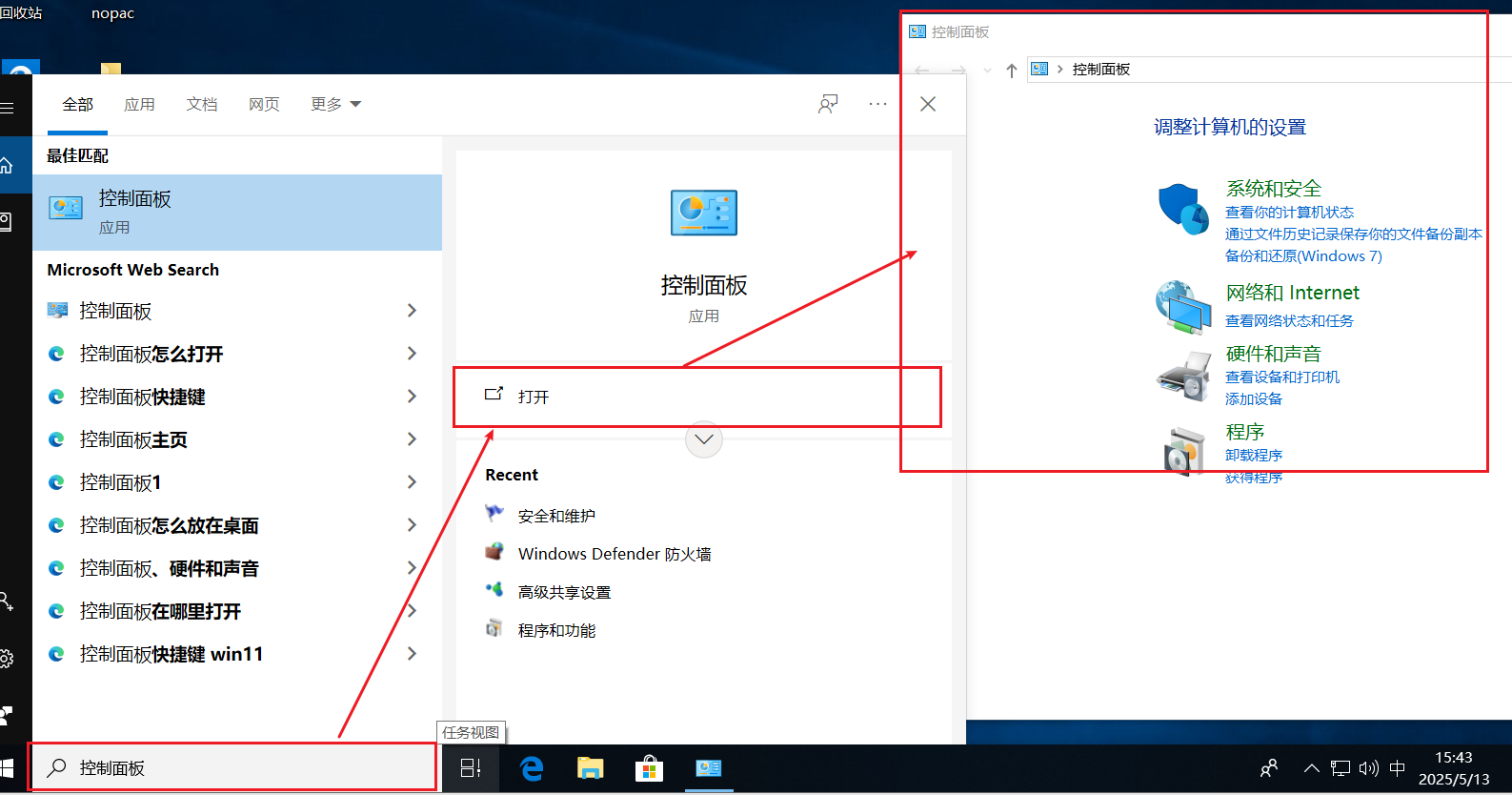This screenshot has height=795, width=1512.
Task: Click the 硬件和声音 printer icon
Action: [1183, 376]
